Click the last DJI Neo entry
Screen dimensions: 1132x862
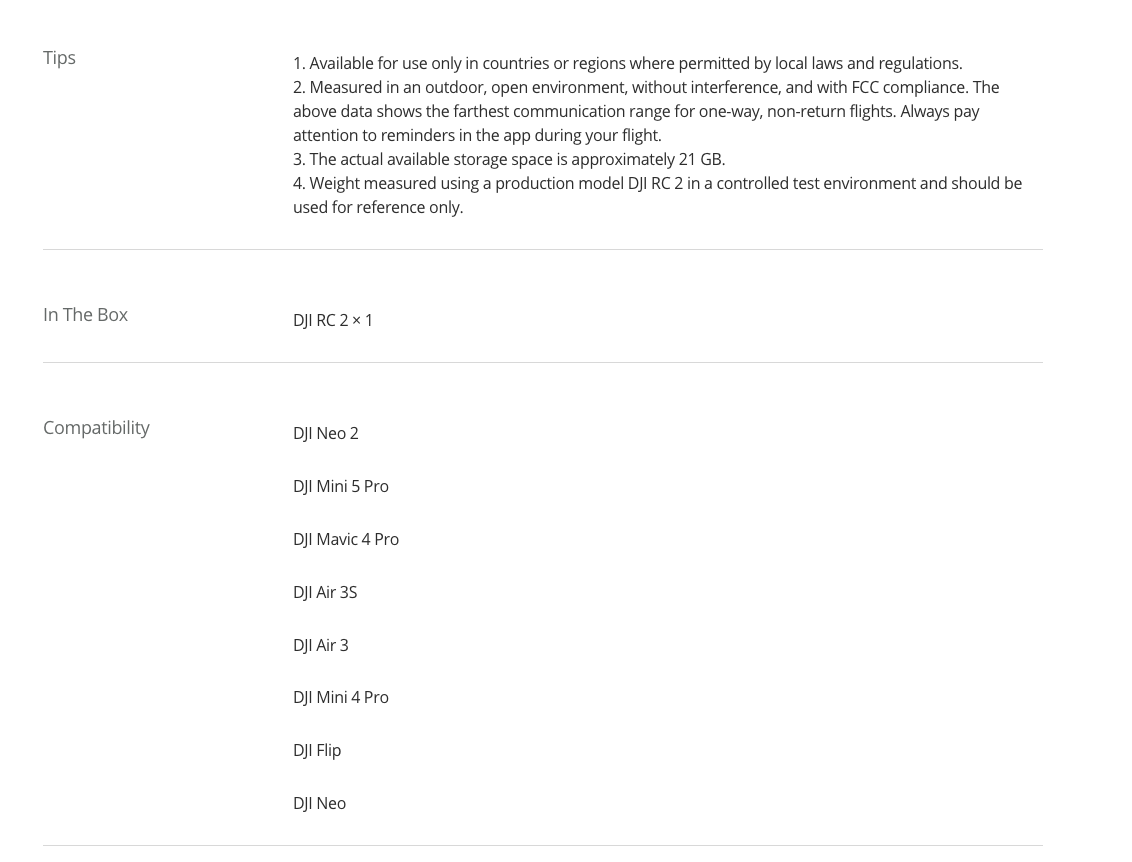tap(319, 803)
